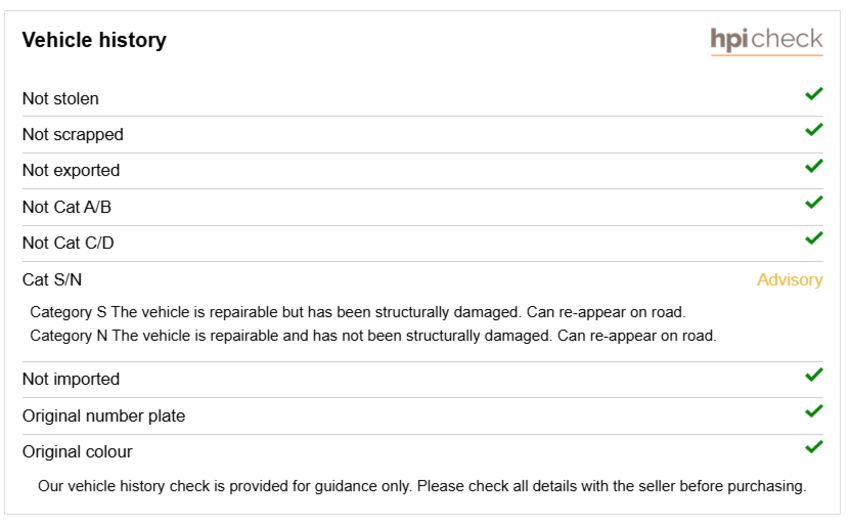Image resolution: width=850 pixels, height=525 pixels.
Task: Click the Vehicle history heading
Action: 94,40
